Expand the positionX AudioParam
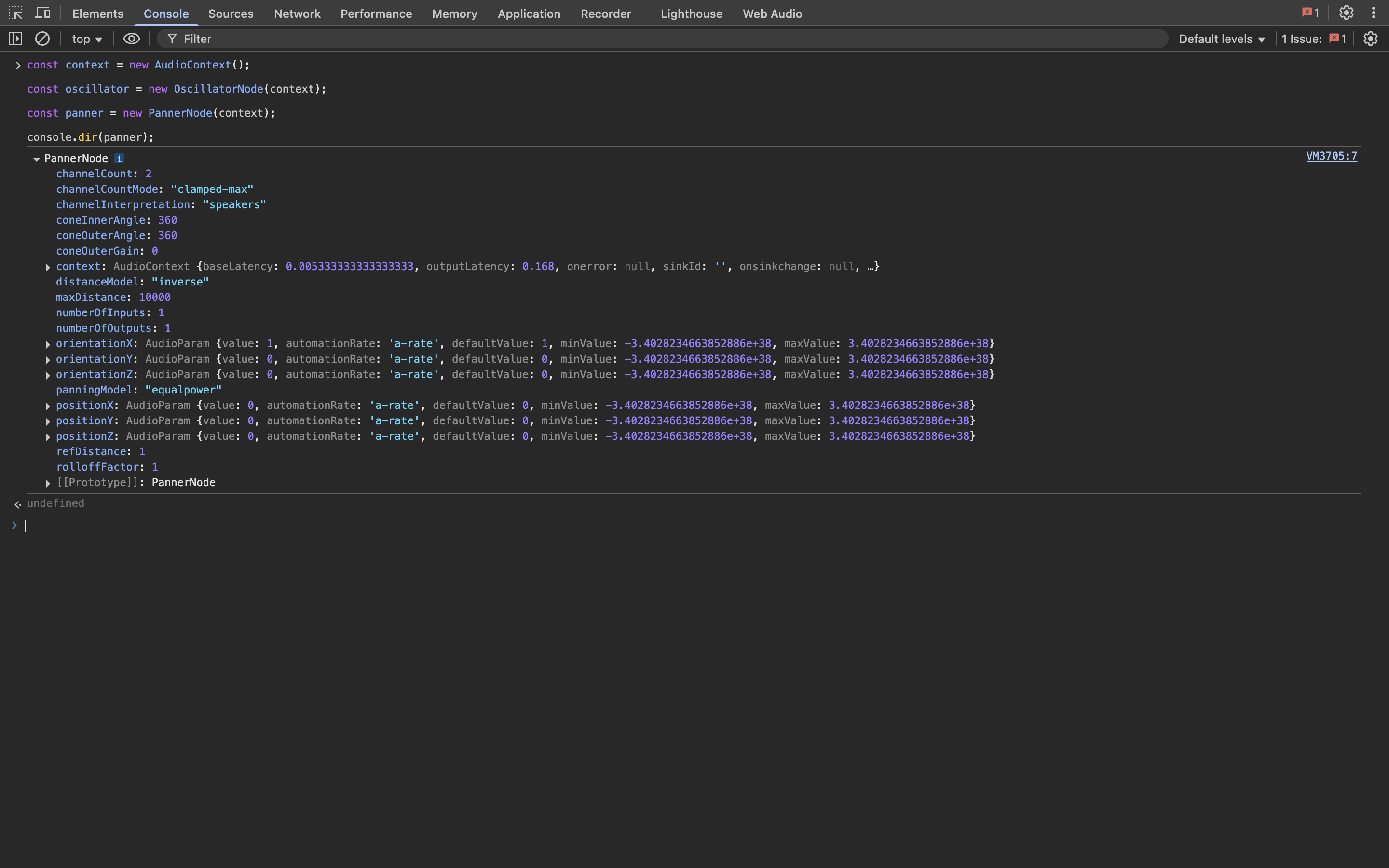 pyautogui.click(x=48, y=406)
